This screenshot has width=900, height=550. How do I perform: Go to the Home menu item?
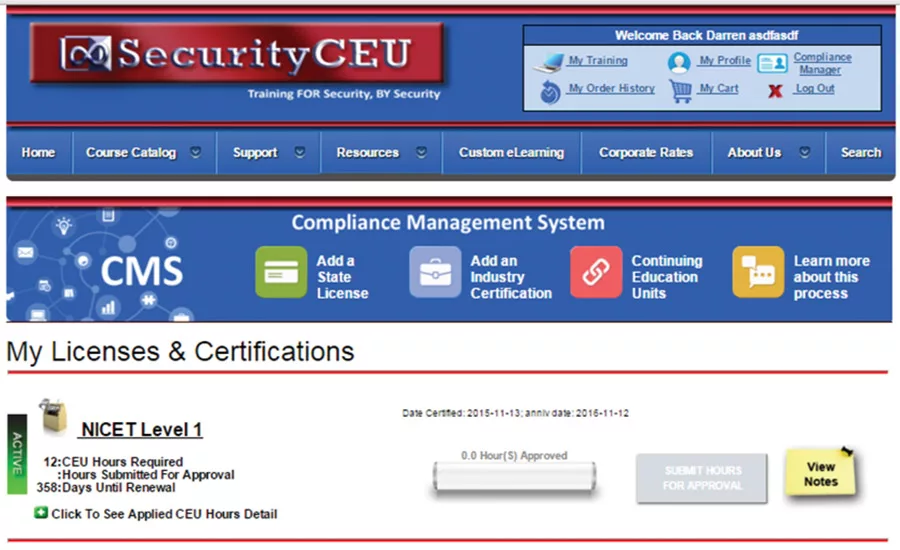tap(38, 152)
